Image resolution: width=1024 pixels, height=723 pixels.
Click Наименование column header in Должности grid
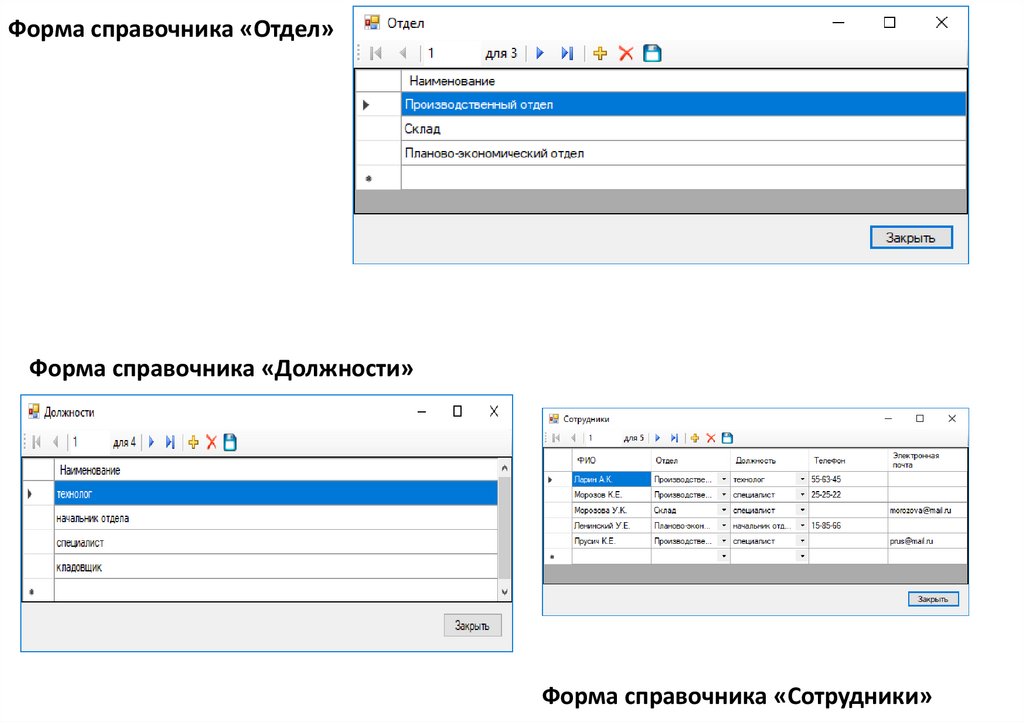(276, 470)
